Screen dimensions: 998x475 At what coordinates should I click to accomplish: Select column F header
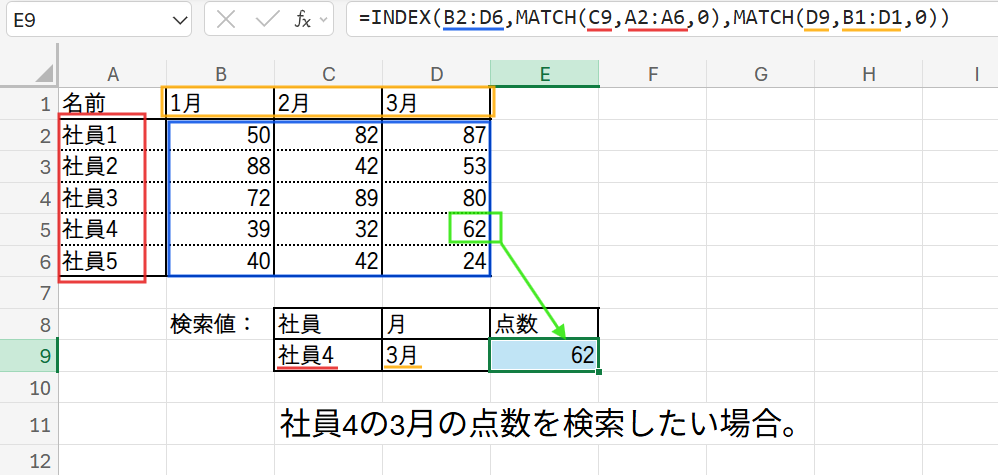[652, 74]
